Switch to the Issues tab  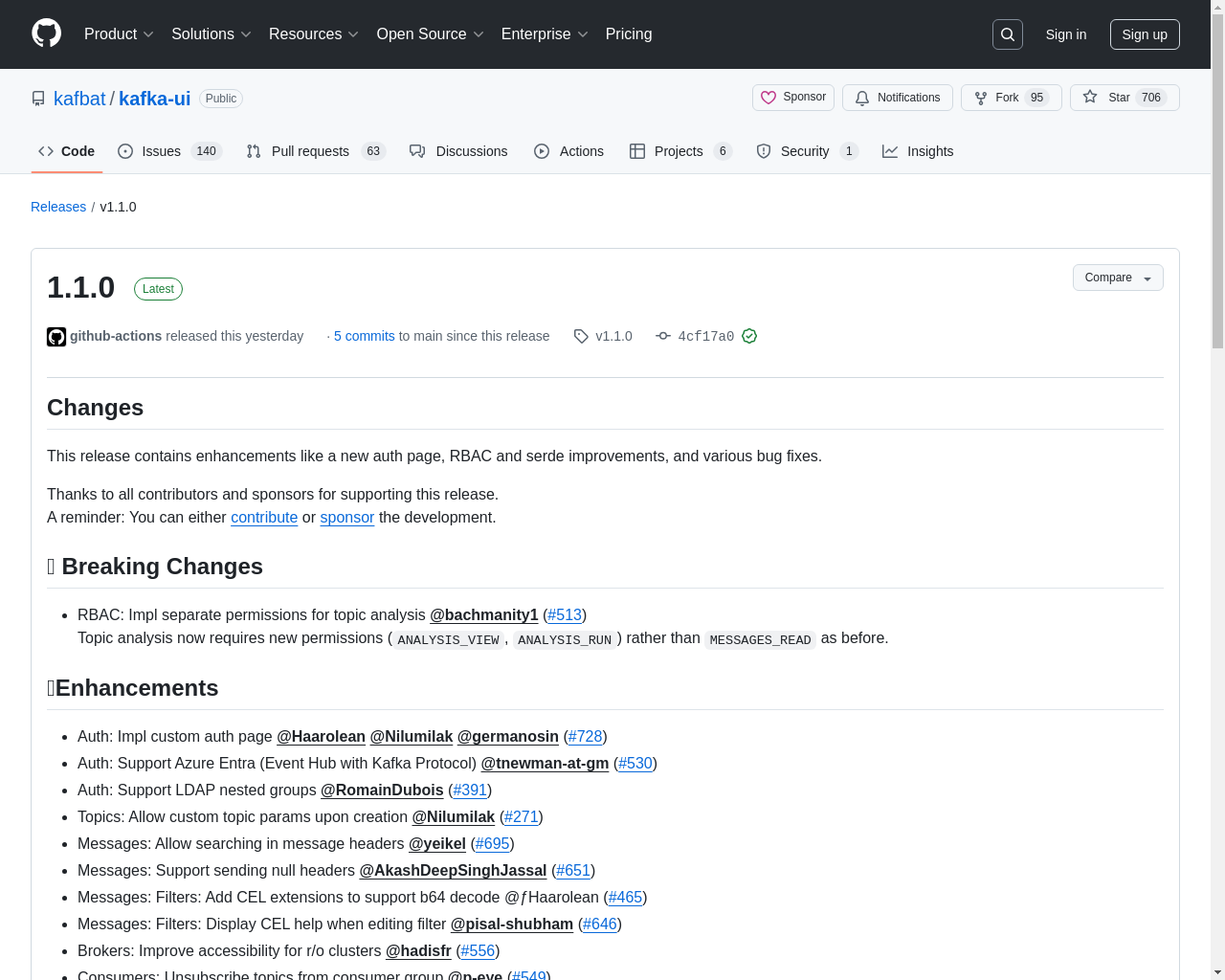tap(170, 151)
